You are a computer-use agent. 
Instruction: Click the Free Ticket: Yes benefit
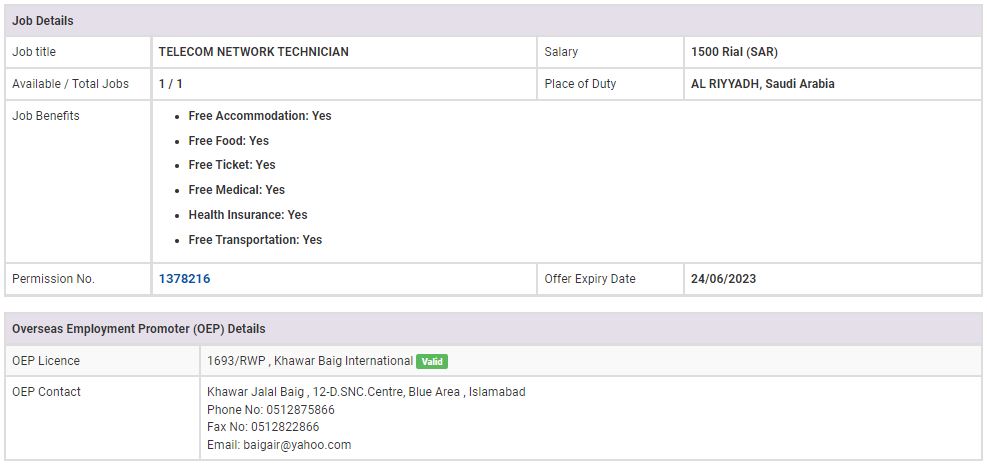[231, 165]
